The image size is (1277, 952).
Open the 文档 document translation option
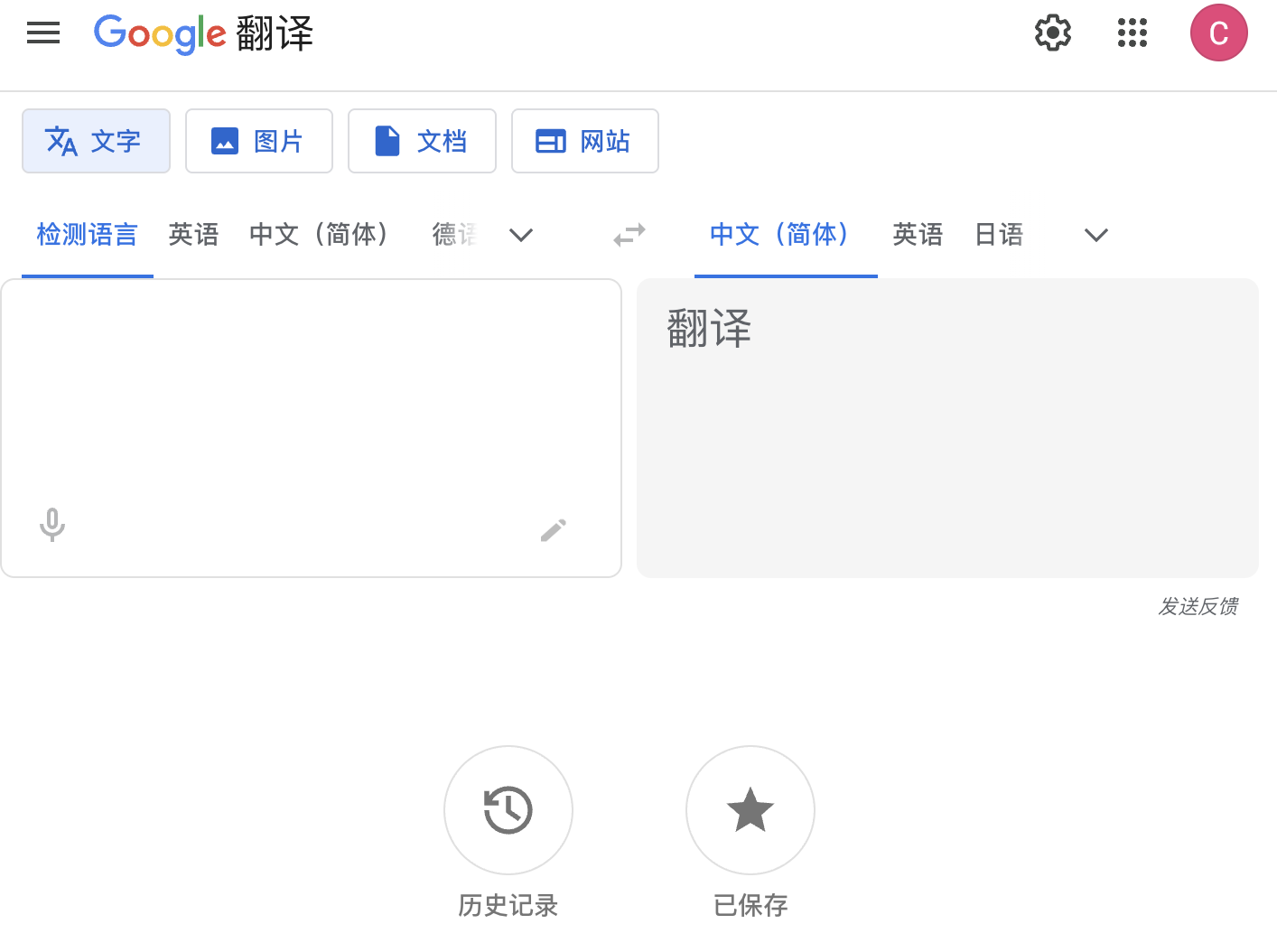[x=422, y=141]
